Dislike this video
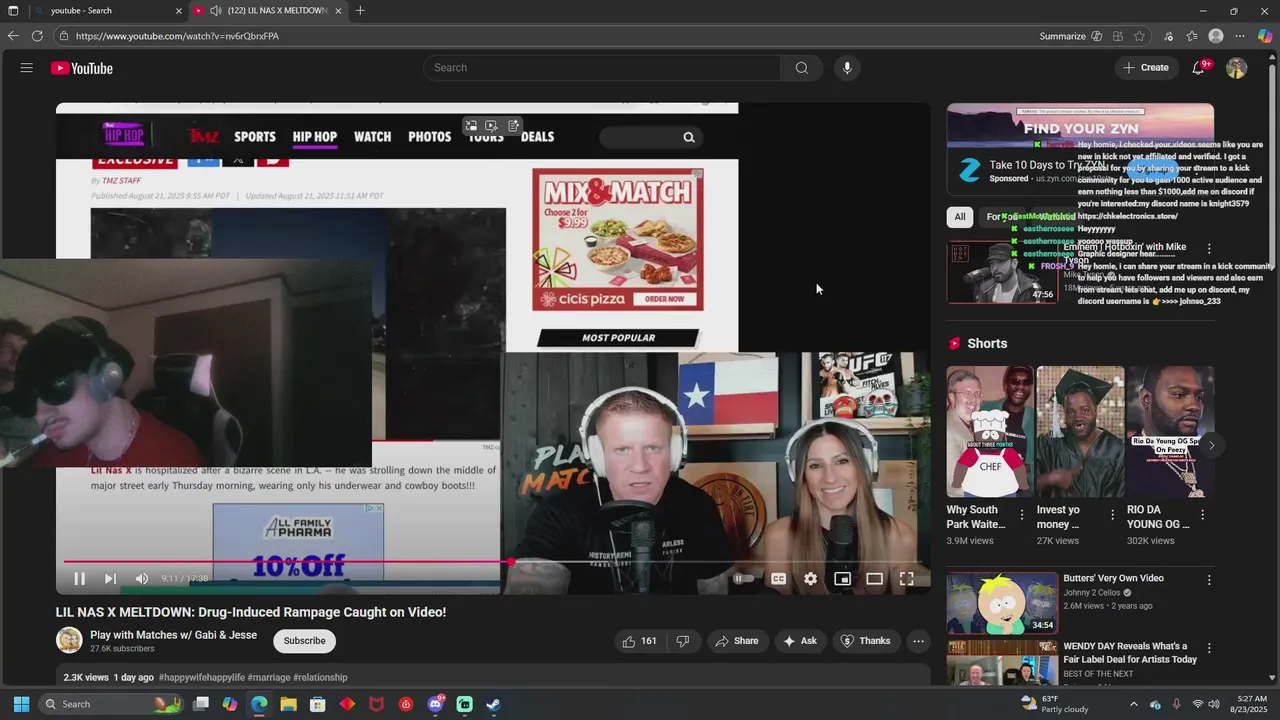 click(683, 641)
